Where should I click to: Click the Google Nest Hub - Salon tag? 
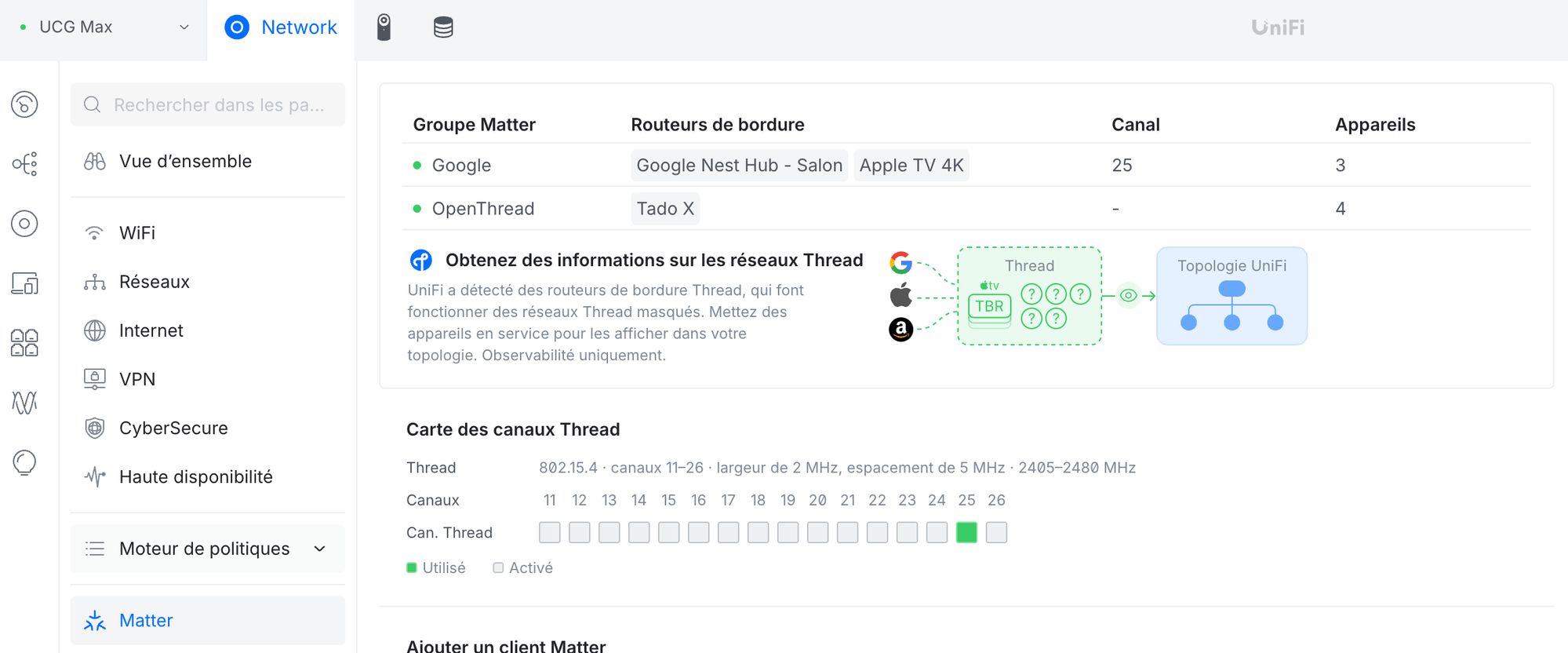(x=739, y=165)
